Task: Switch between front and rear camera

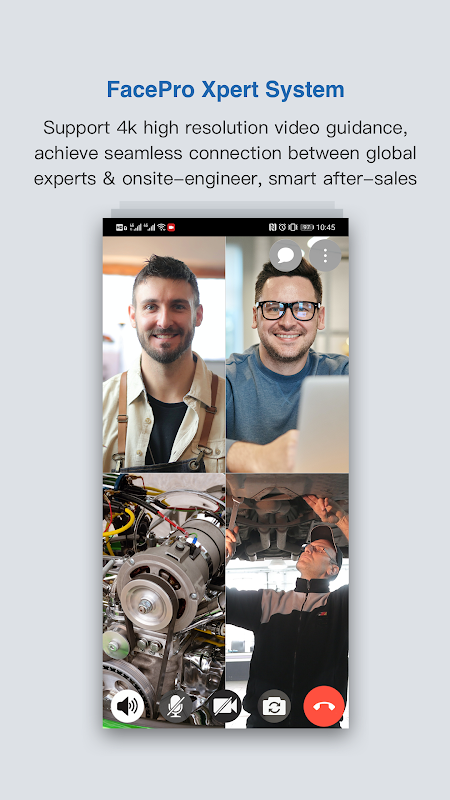Action: (x=274, y=707)
